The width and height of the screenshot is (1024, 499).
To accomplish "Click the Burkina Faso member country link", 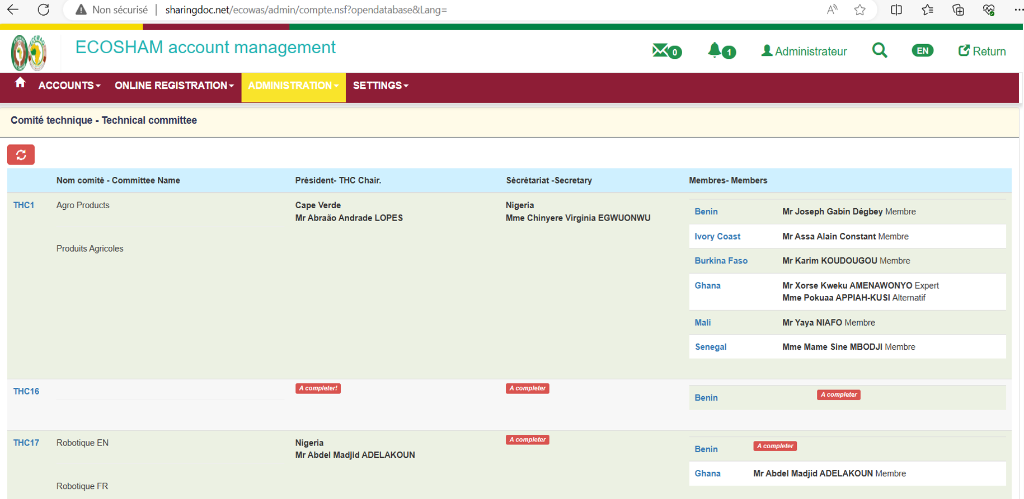I will (x=721, y=261).
